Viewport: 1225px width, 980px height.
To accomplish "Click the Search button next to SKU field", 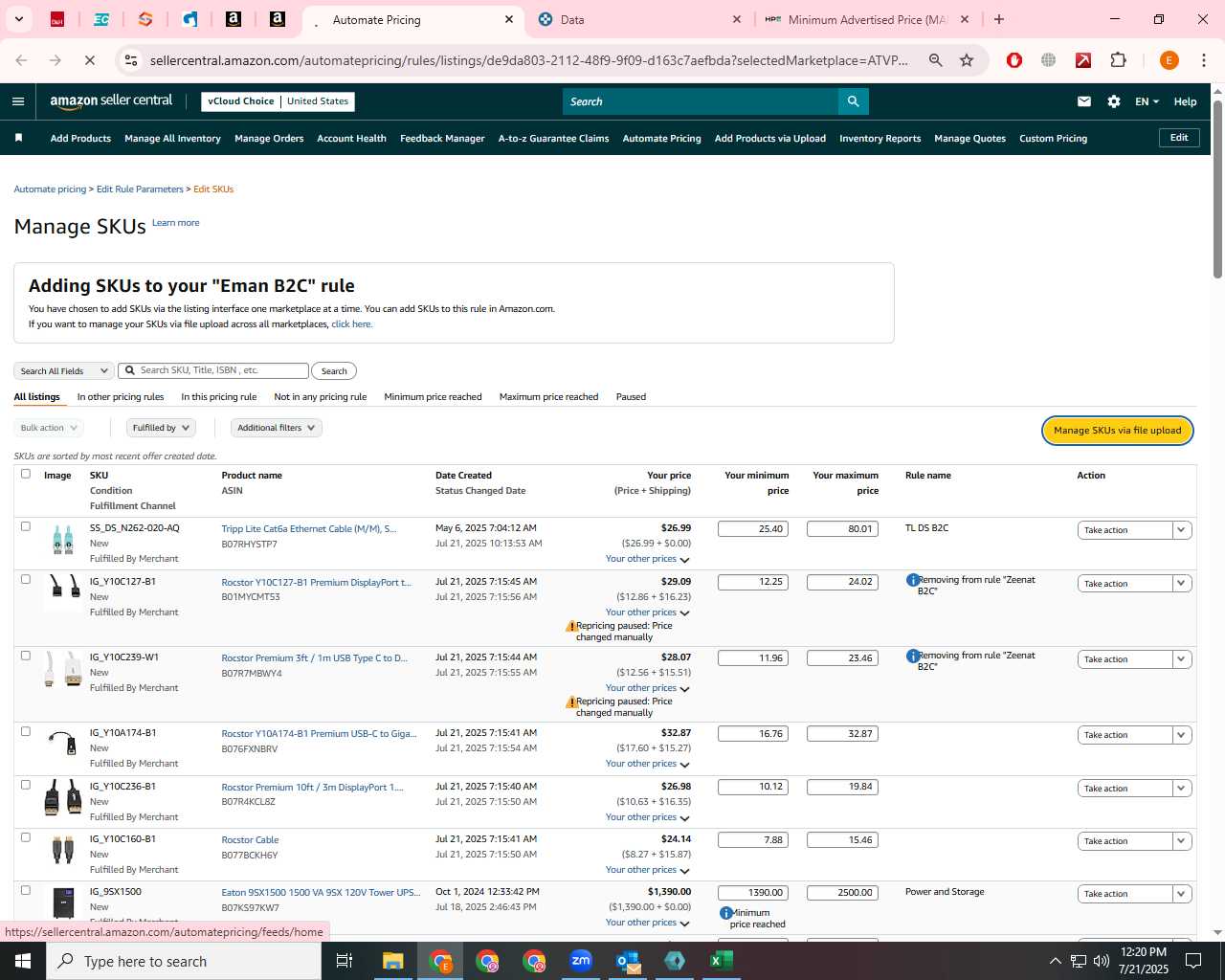I will pos(334,371).
